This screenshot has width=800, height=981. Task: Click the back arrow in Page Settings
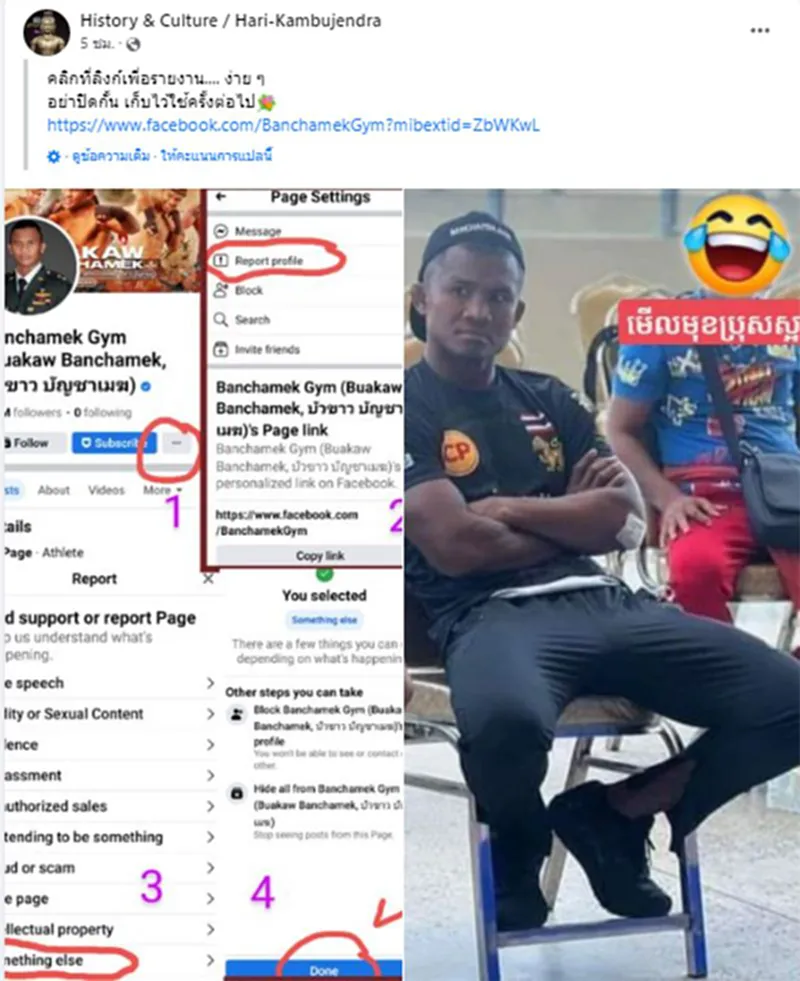click(x=221, y=197)
